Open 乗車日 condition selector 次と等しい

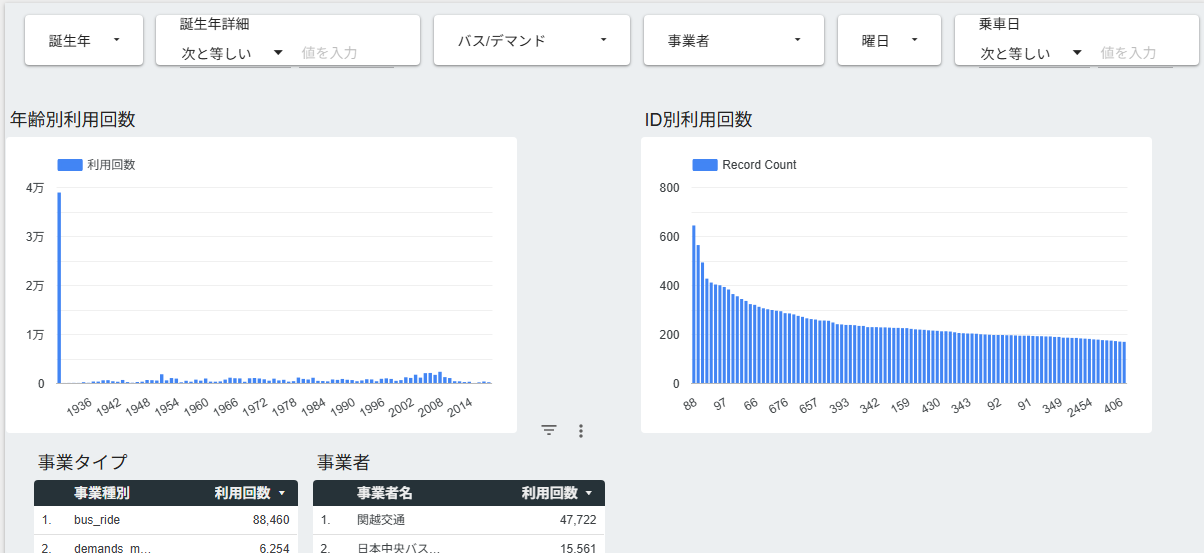1030,53
